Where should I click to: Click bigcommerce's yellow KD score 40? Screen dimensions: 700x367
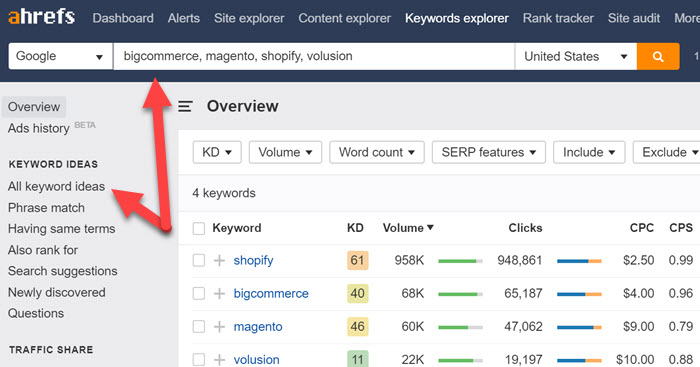pyautogui.click(x=358, y=293)
